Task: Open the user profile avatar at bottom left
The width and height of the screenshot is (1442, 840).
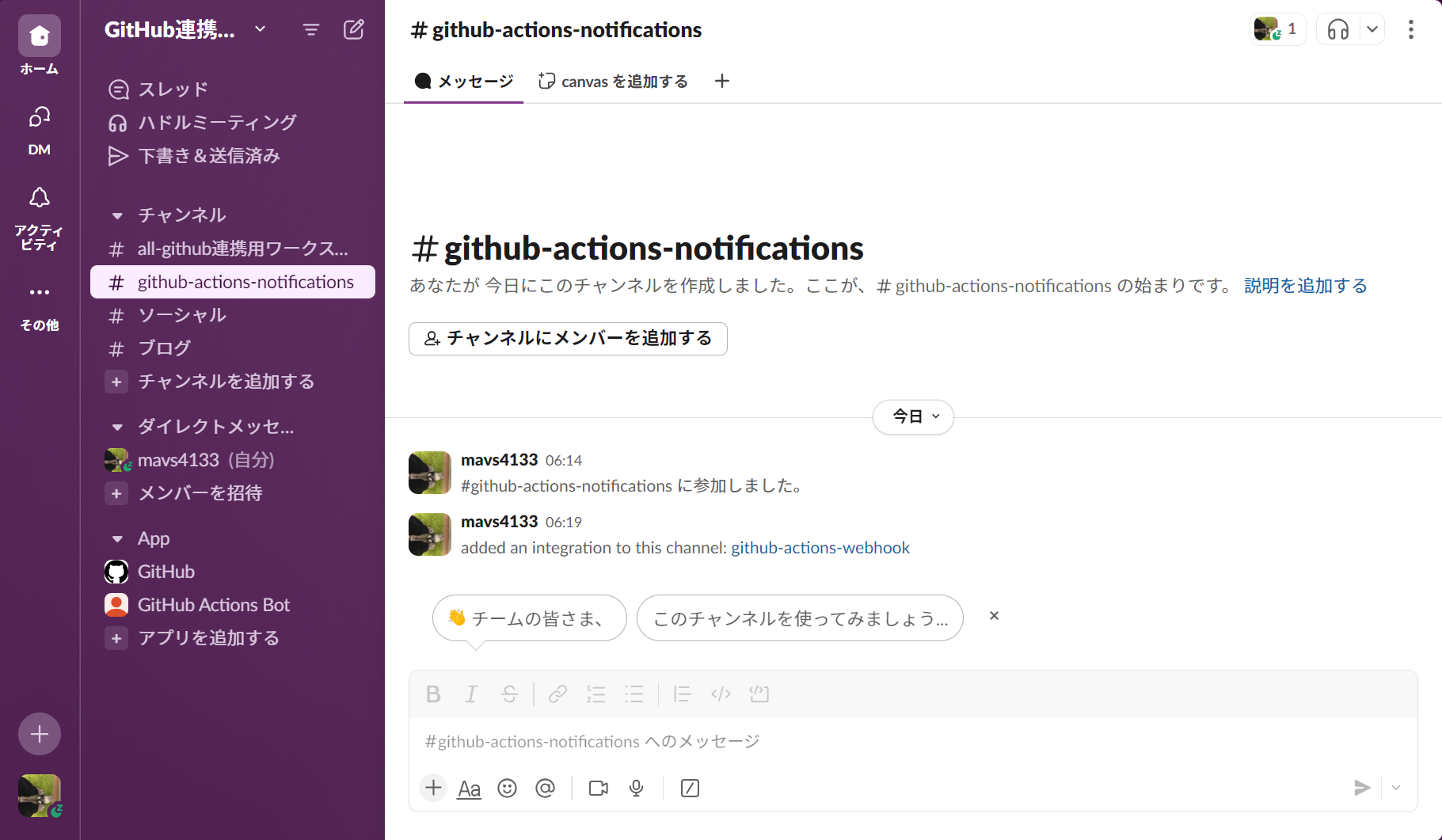Action: click(40, 796)
